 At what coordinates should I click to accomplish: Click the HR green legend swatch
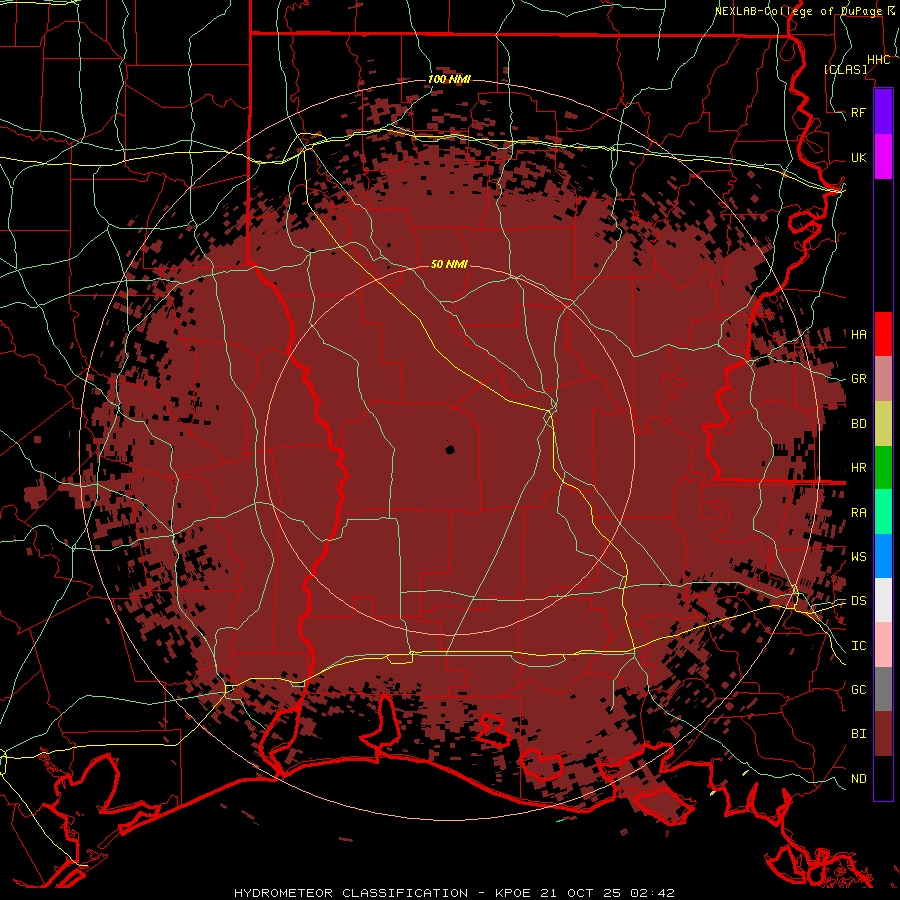pos(883,467)
